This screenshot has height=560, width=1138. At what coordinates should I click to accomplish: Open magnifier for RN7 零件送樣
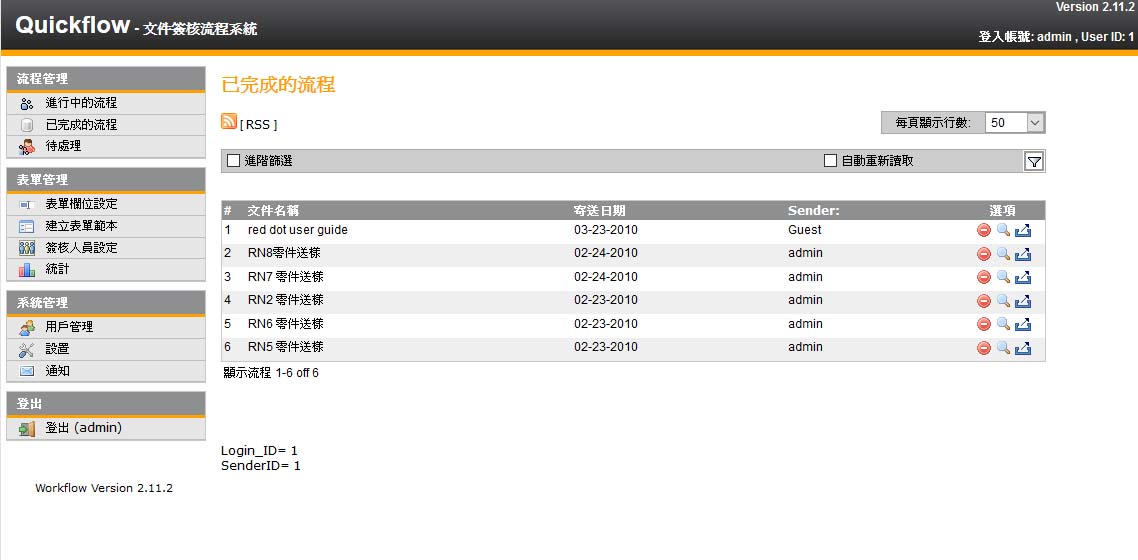pos(1003,277)
